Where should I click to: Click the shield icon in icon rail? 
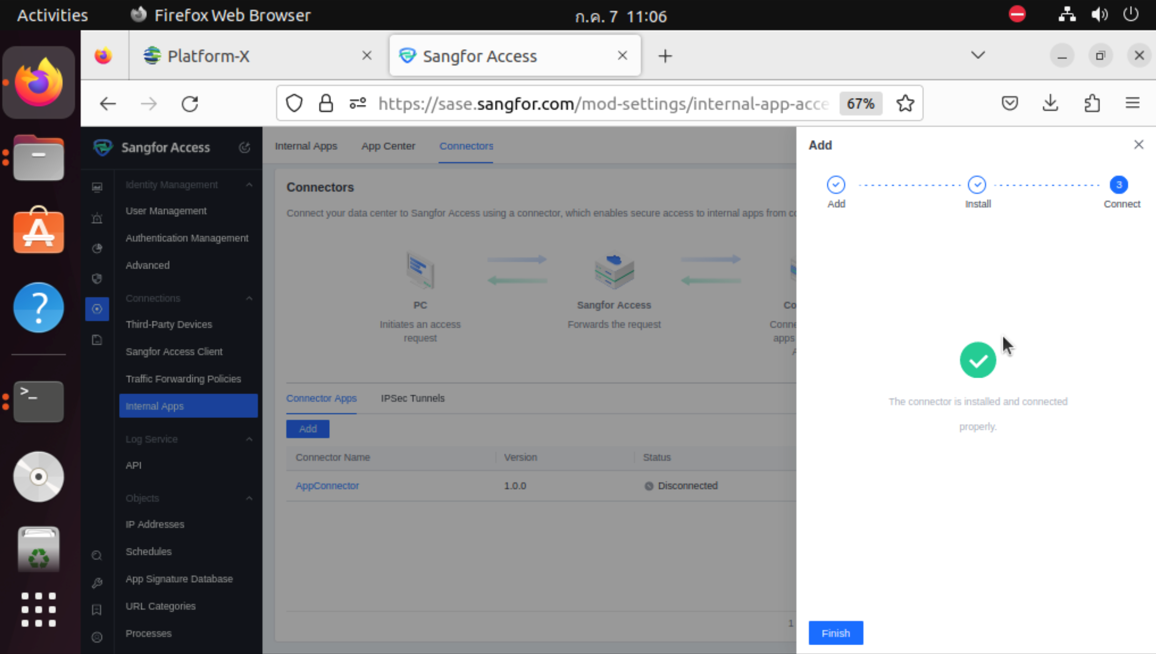click(x=97, y=279)
